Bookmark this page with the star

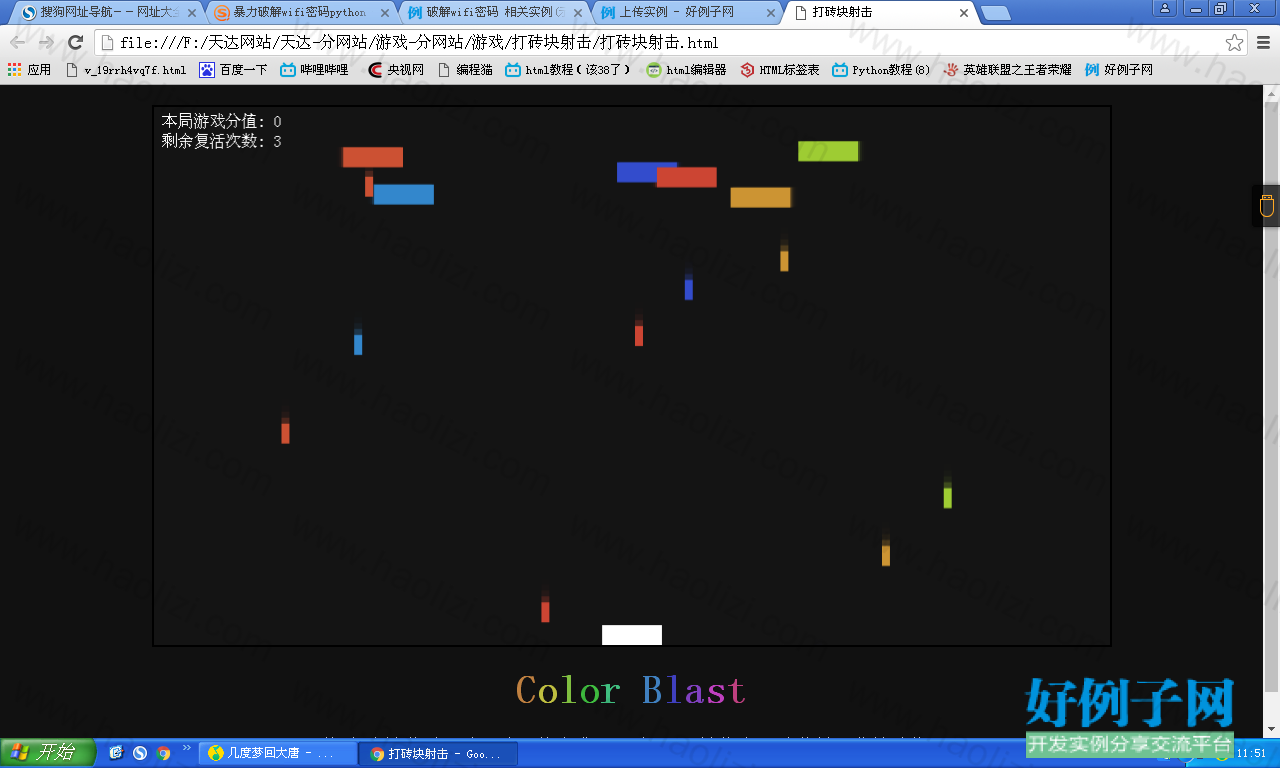(x=1235, y=43)
